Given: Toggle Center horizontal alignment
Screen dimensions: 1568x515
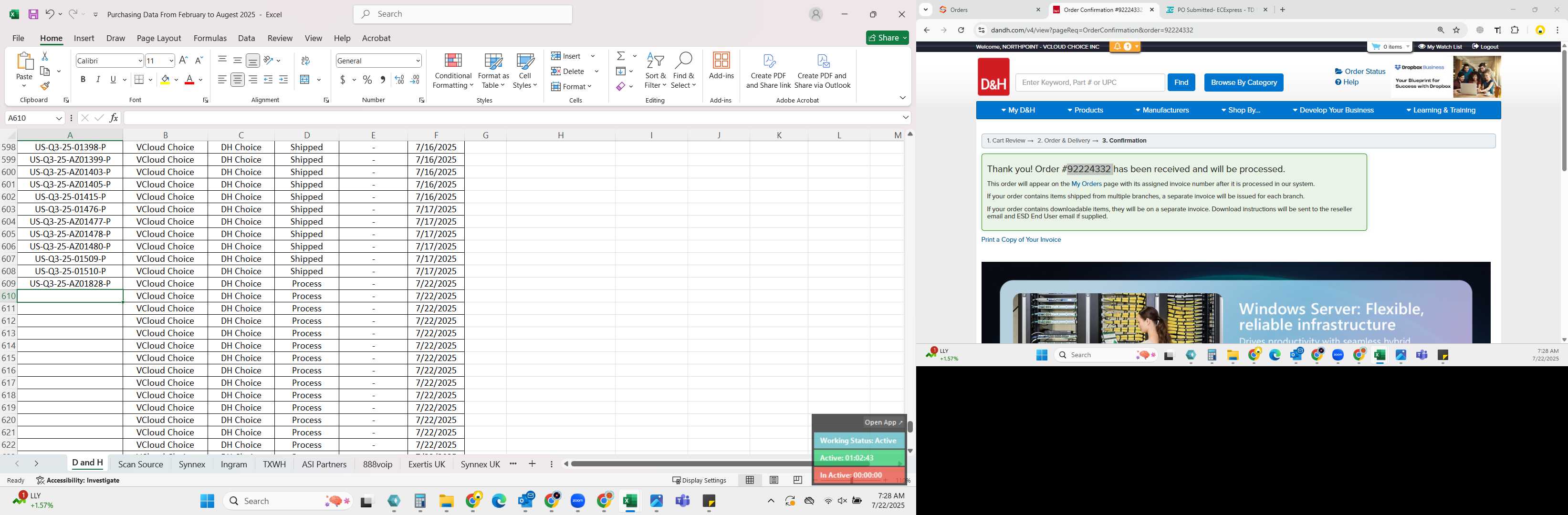Looking at the screenshot, I should click(238, 80).
